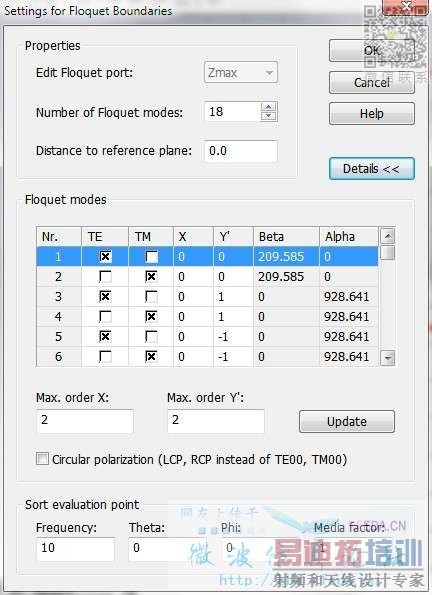432x595 pixels.
Task: Enable Circular polarization checkbox
Action: [43, 459]
